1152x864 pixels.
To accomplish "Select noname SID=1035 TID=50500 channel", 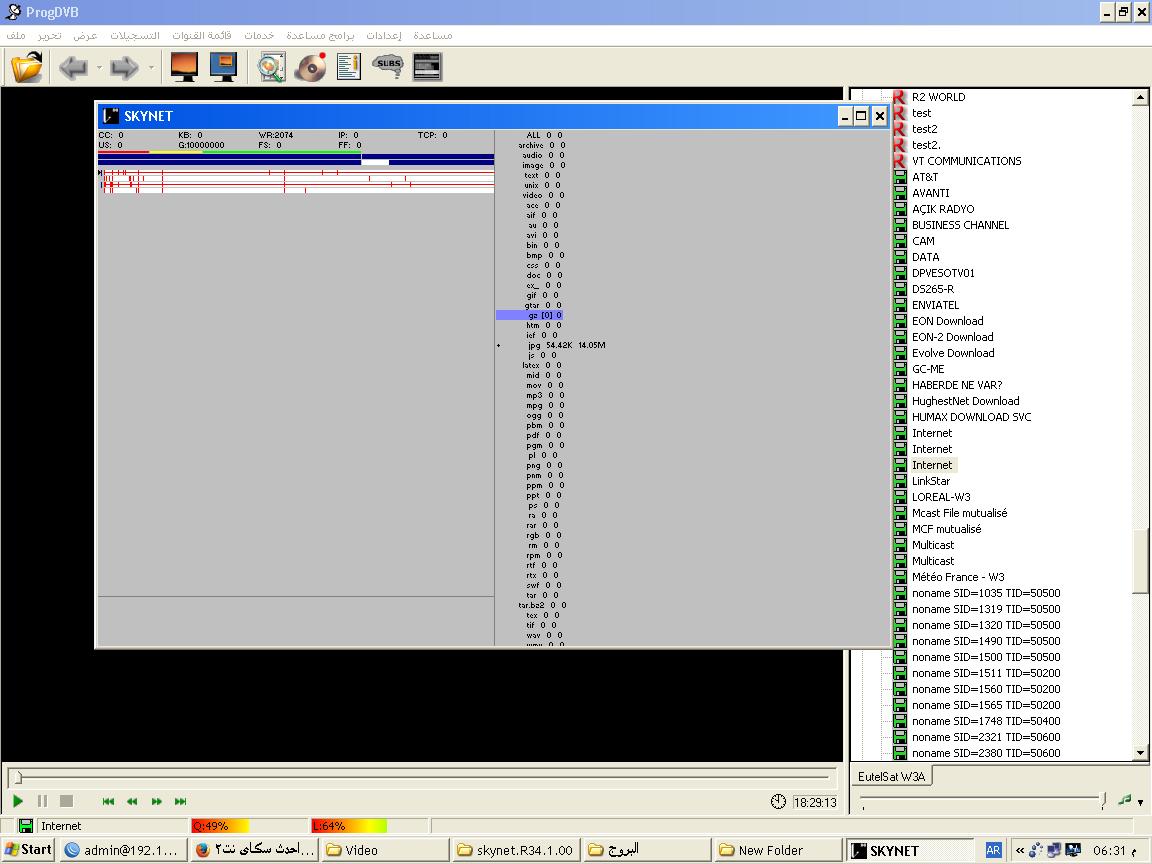I will pos(986,593).
